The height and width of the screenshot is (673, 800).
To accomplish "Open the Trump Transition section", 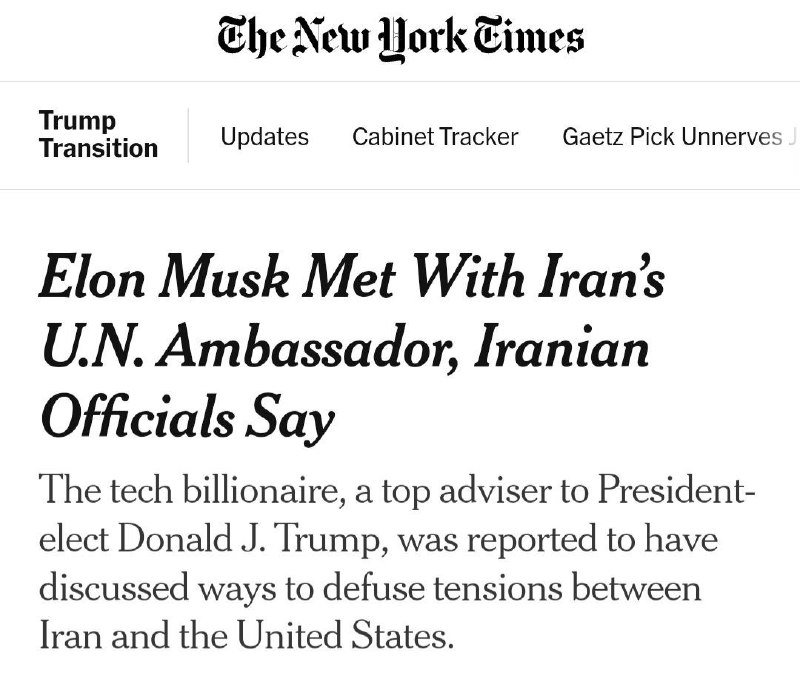I will click(x=98, y=135).
